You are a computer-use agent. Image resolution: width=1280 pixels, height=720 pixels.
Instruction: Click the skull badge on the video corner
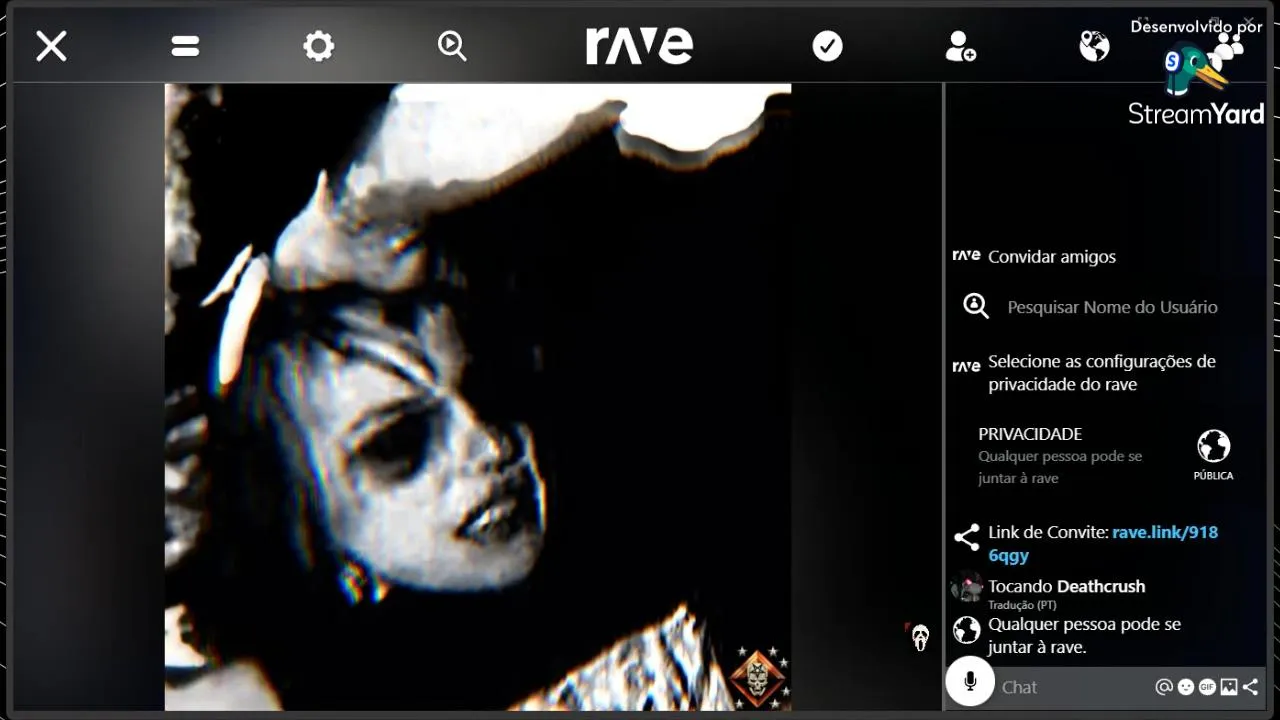coord(759,677)
